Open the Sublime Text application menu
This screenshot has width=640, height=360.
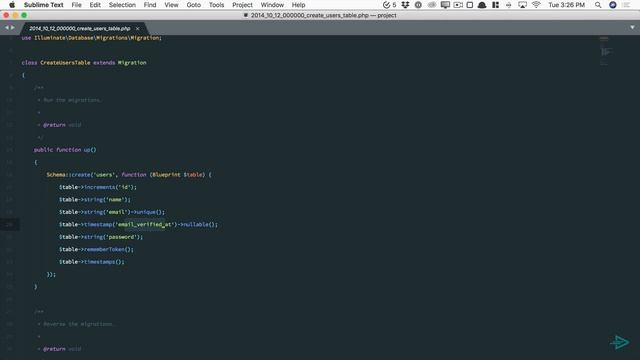43,5
